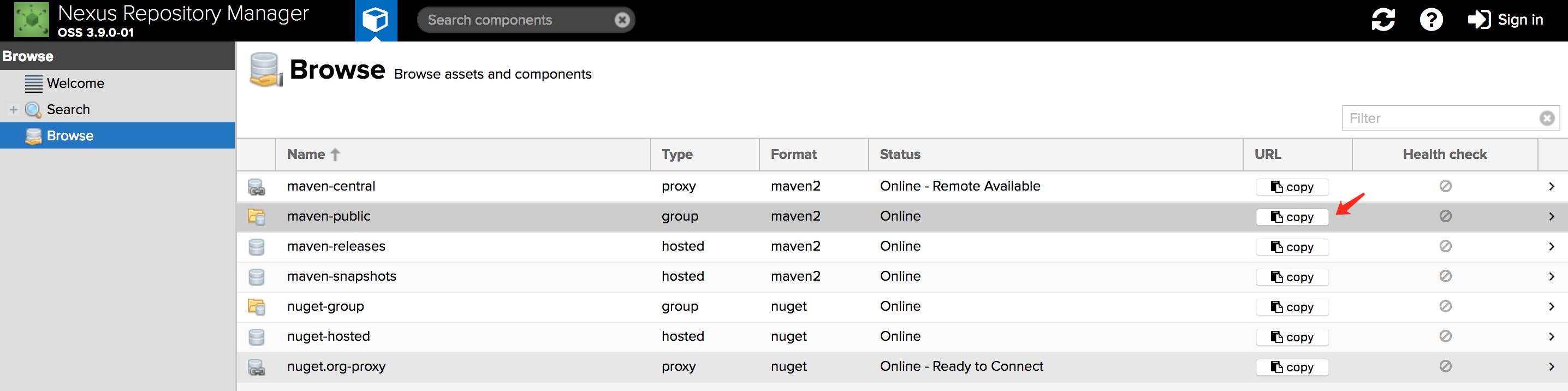Click health check icon for nuget-hosted
The image size is (1568, 391).
[x=1445, y=336]
